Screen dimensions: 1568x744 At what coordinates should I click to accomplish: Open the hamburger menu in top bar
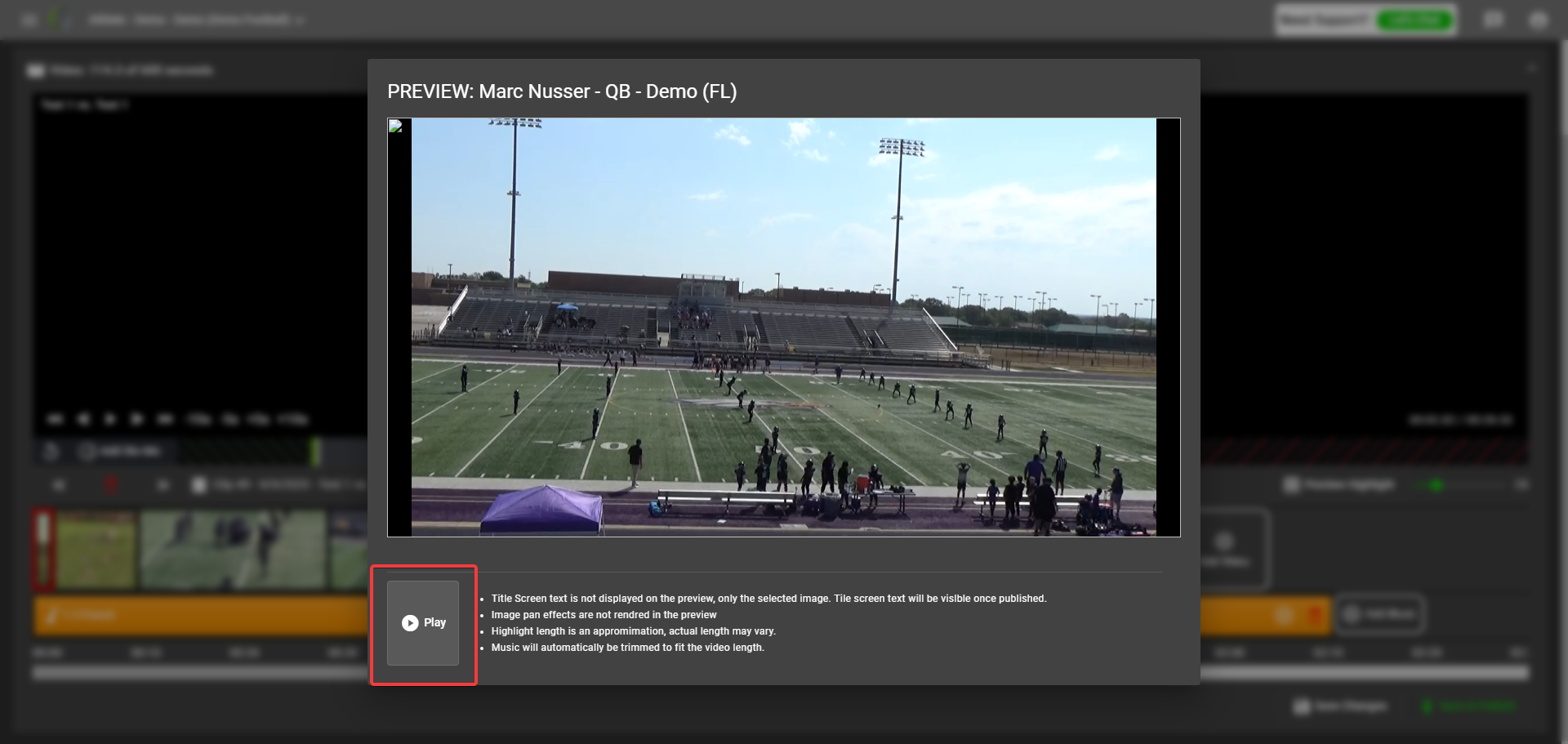[29, 20]
